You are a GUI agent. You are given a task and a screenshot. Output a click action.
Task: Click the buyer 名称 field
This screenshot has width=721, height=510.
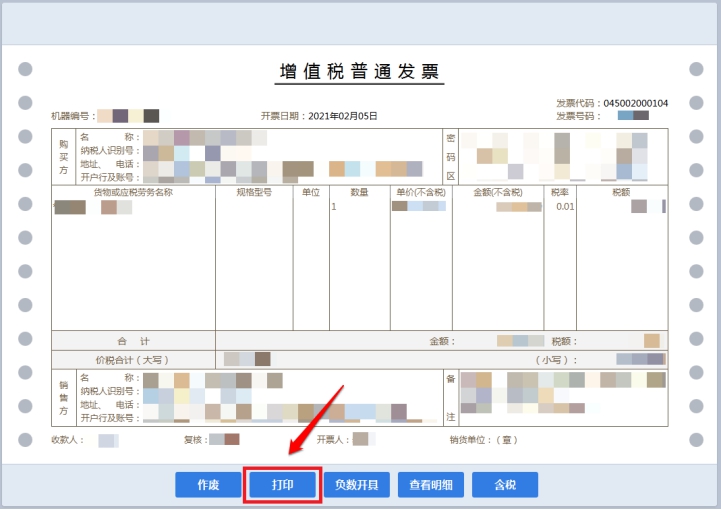(205, 137)
